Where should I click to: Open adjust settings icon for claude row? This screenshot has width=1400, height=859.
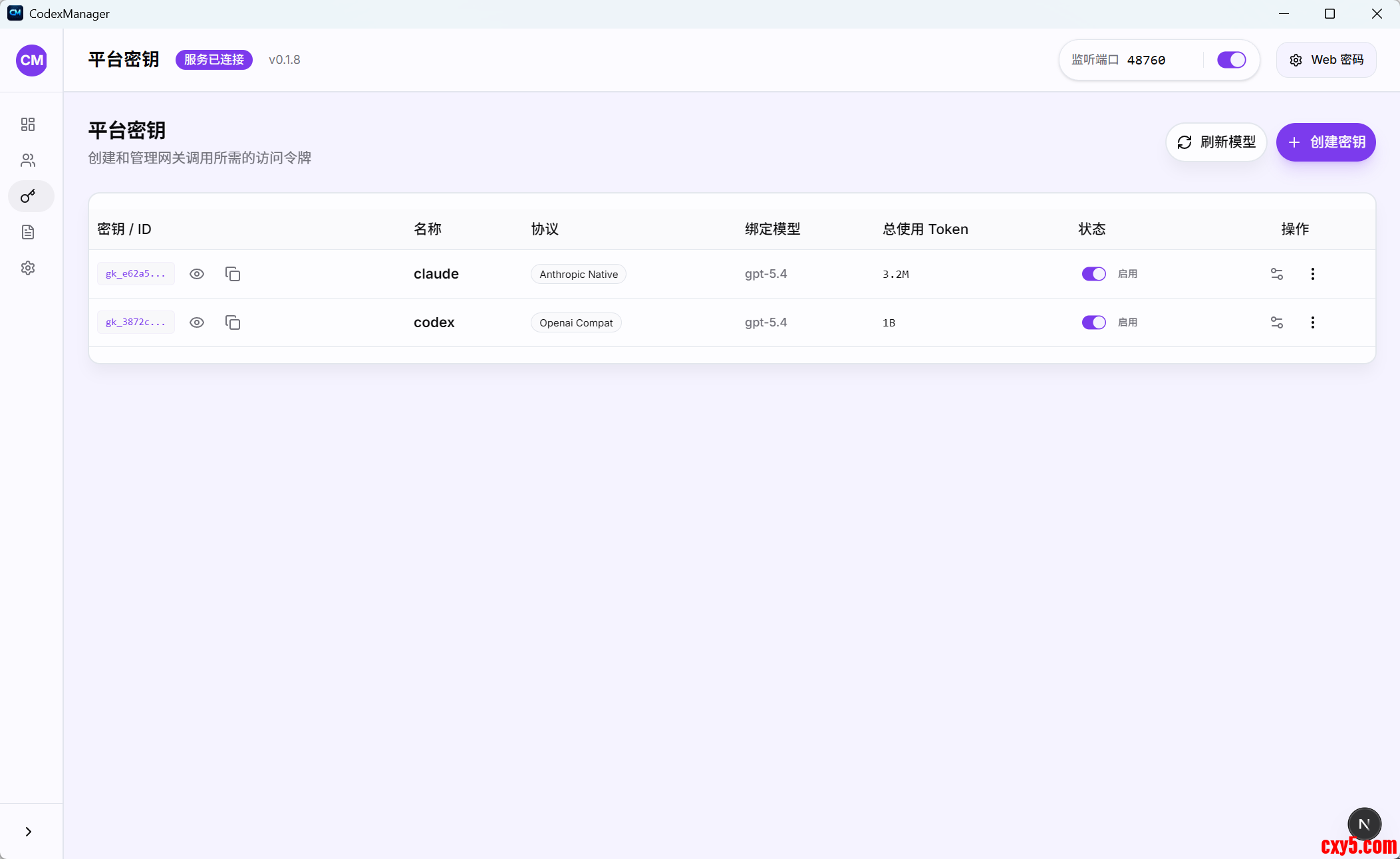[1276, 274]
